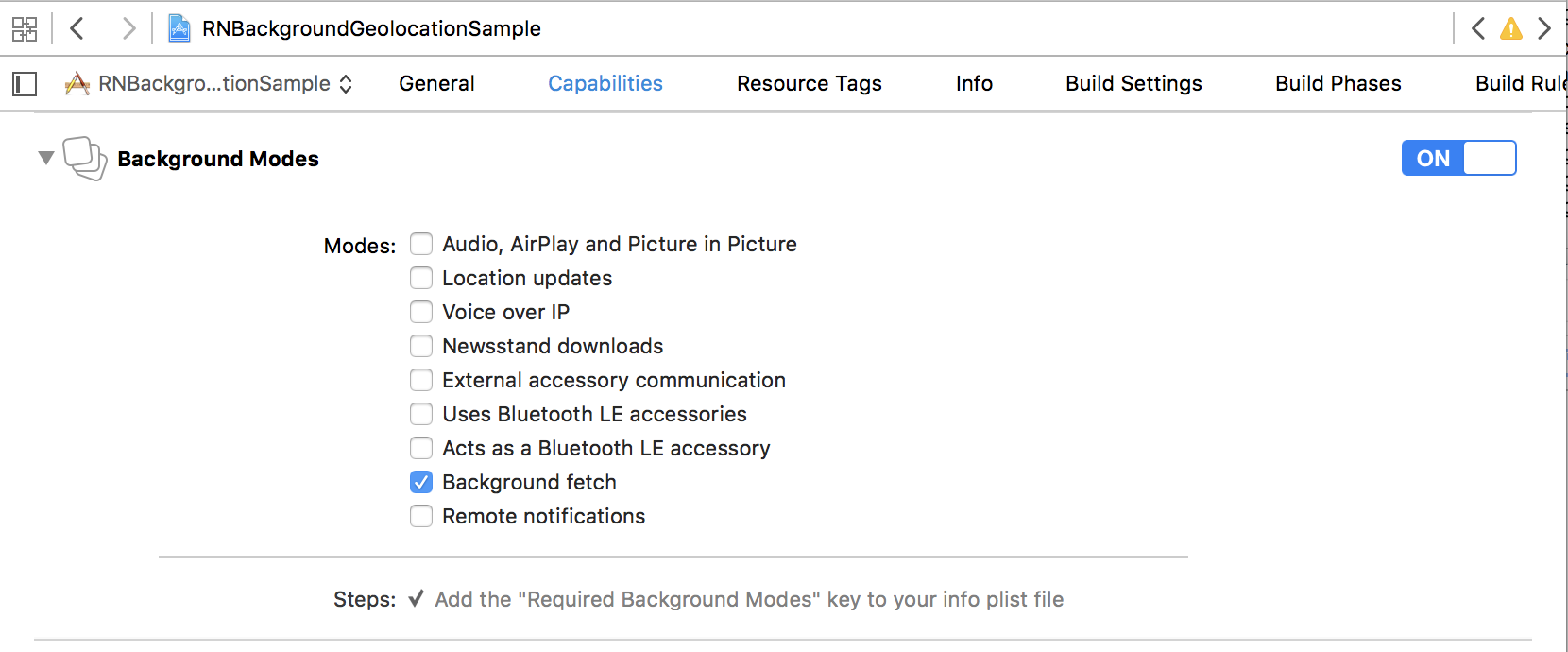Image resolution: width=1568 pixels, height=652 pixels.
Task: Jump to previous issue arrow
Action: [1478, 28]
